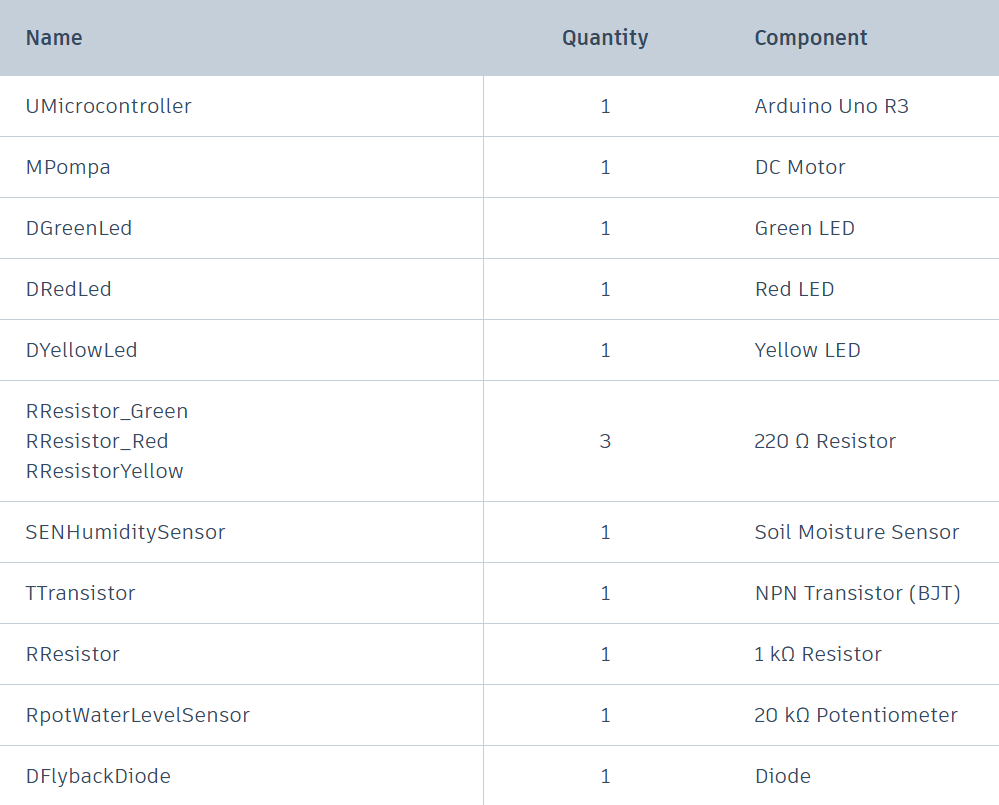
Task: Select the DGreenLed name cell
Action: (79, 228)
